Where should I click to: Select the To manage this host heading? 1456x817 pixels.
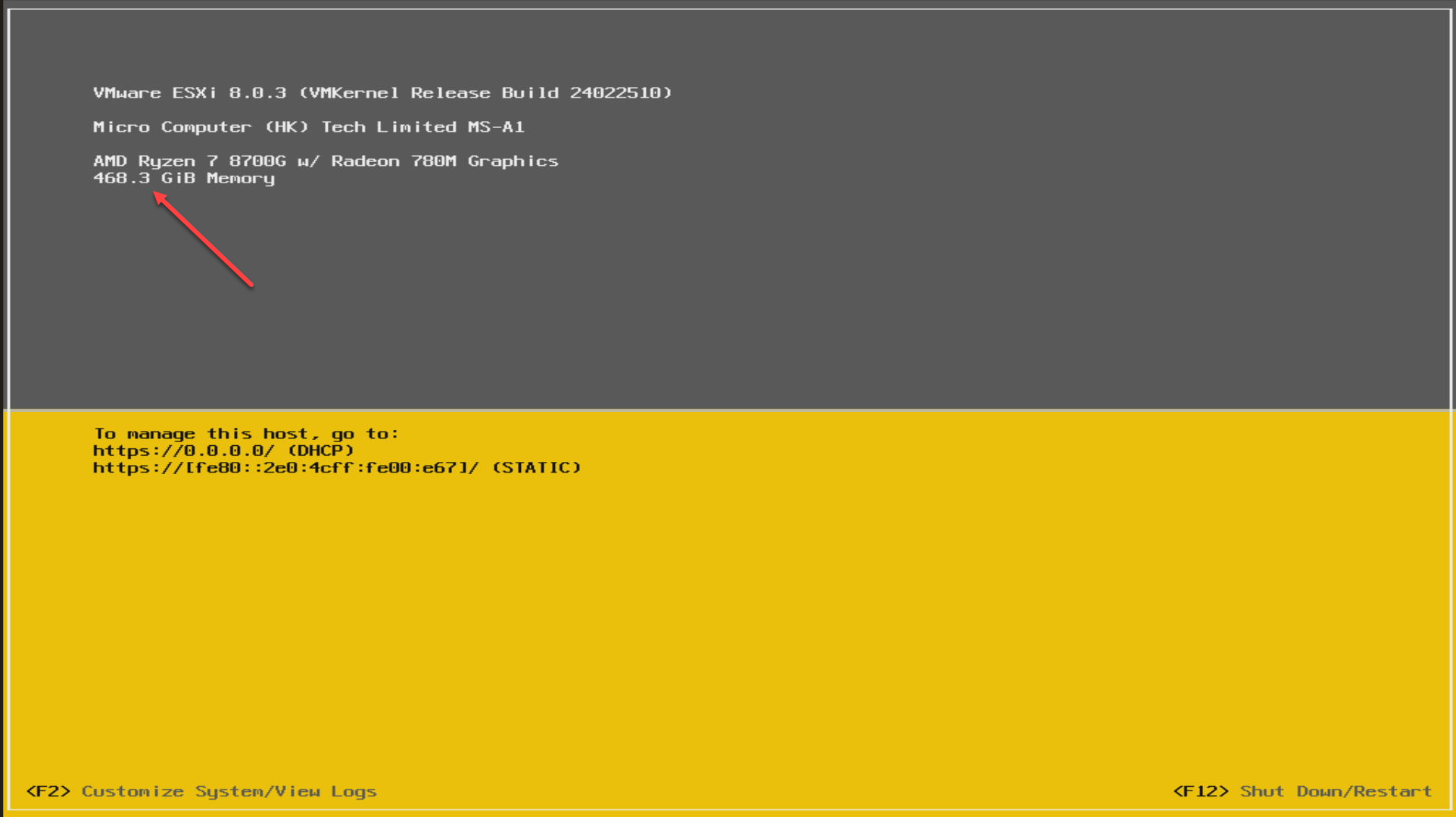246,432
